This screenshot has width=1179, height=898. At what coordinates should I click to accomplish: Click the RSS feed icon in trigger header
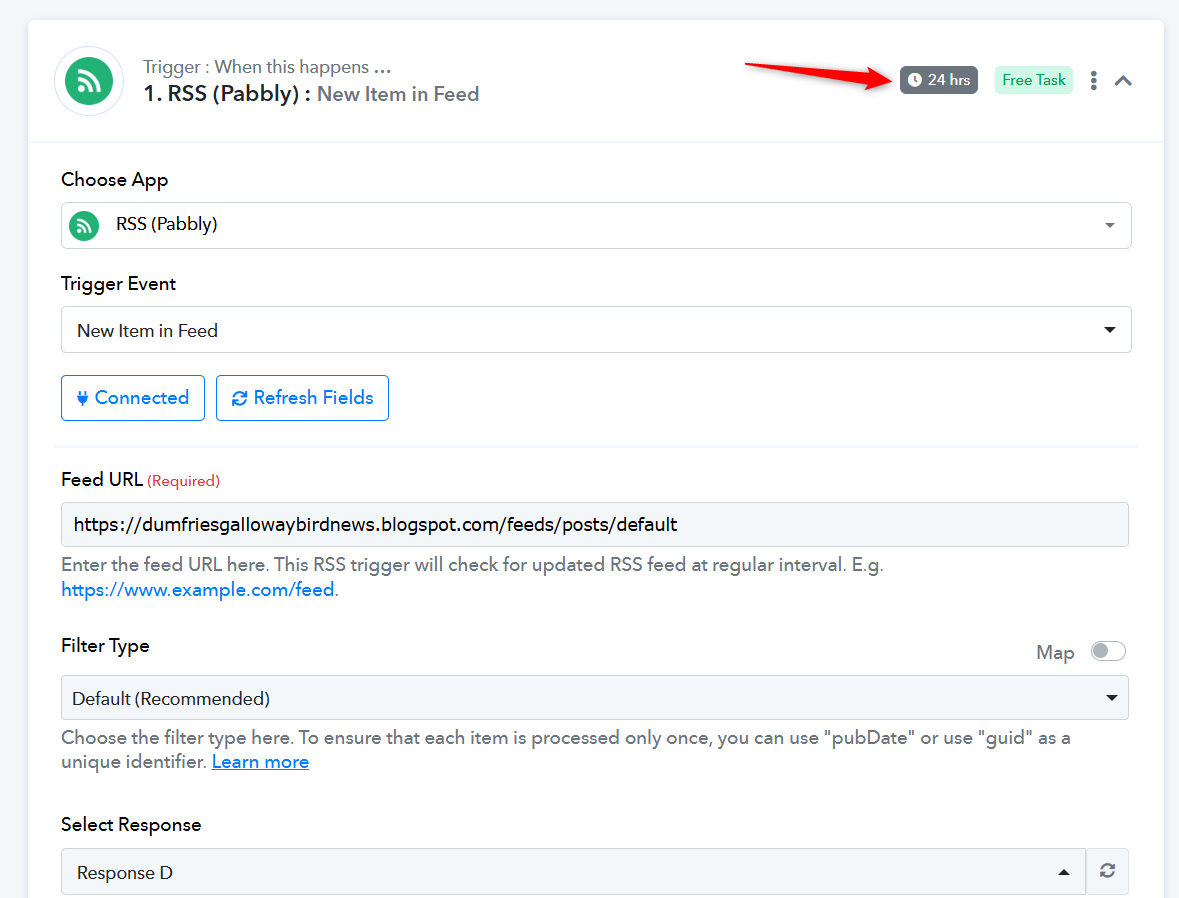tap(89, 81)
